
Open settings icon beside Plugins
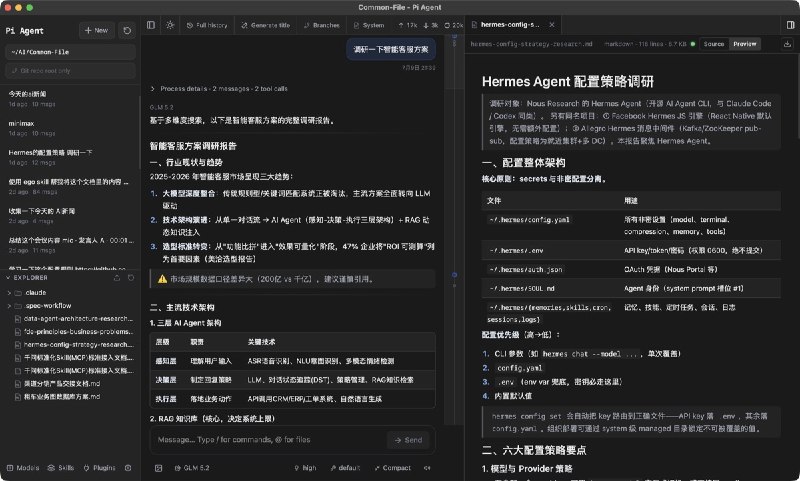coord(128,468)
